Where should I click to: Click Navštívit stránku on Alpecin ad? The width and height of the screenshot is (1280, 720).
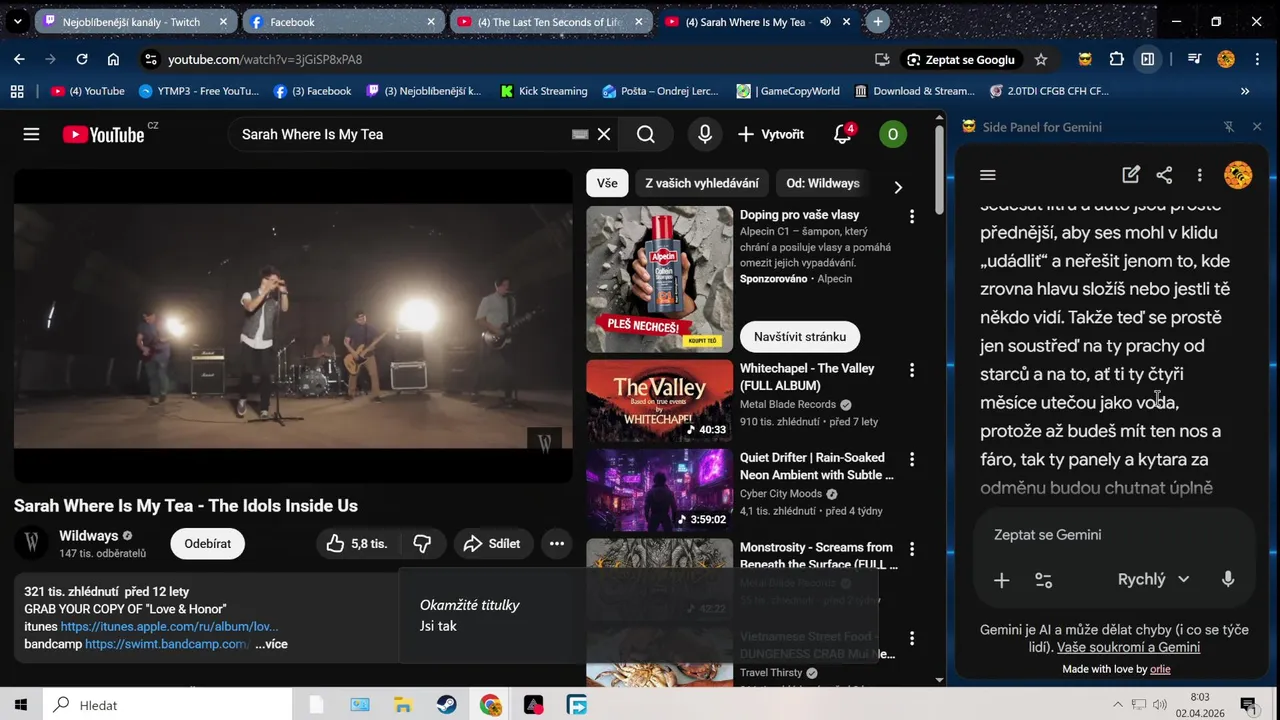pyautogui.click(x=800, y=336)
